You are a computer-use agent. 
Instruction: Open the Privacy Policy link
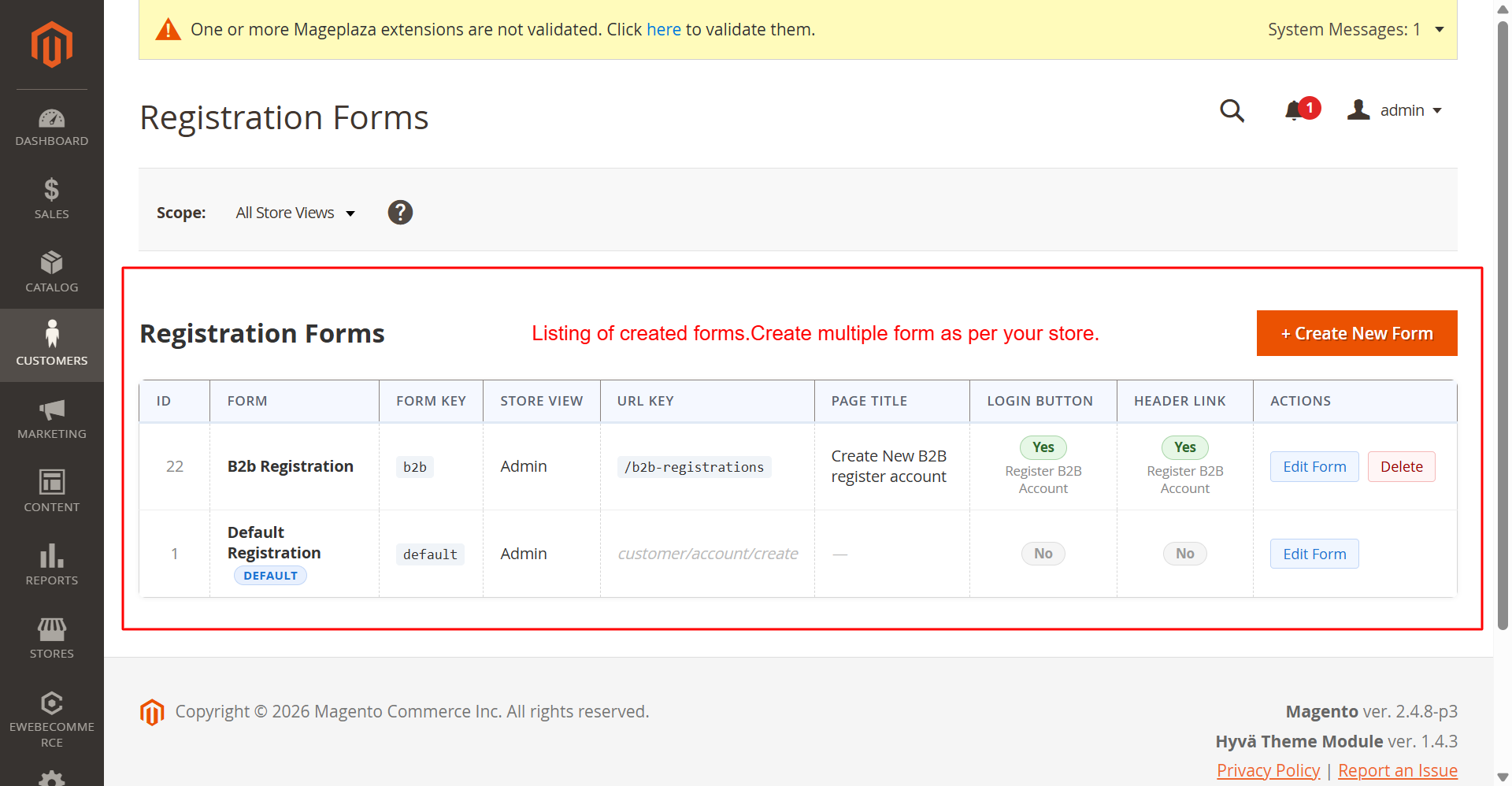[1268, 770]
